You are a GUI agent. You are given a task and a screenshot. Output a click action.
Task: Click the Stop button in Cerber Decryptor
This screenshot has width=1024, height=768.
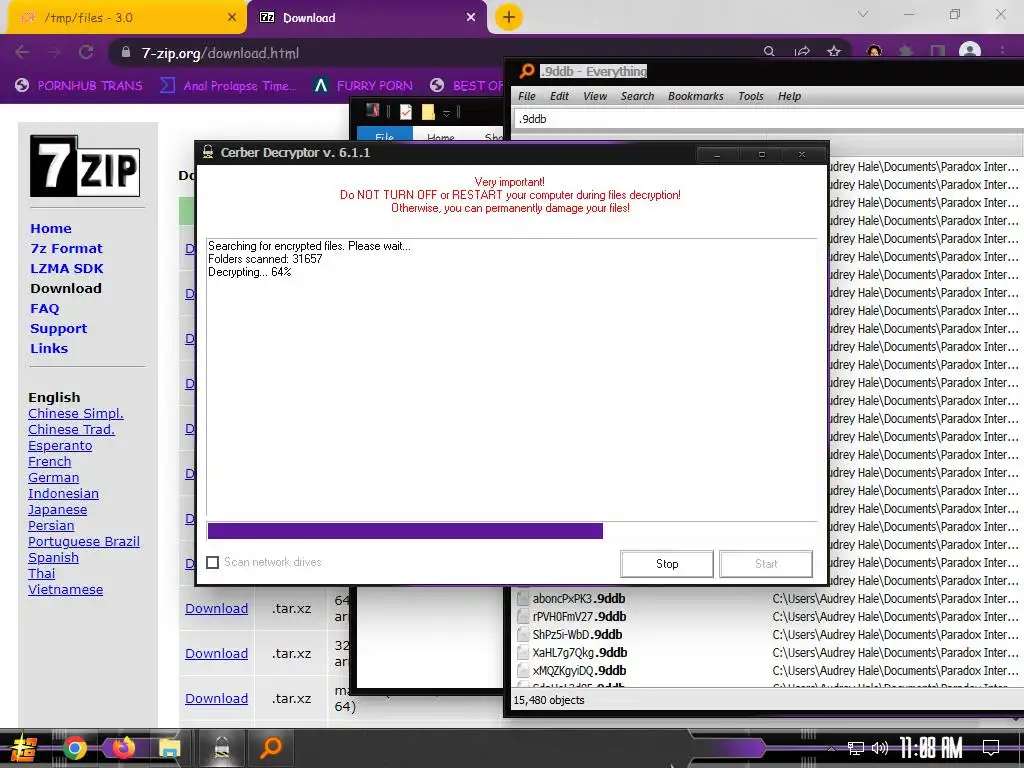pyautogui.click(x=667, y=564)
